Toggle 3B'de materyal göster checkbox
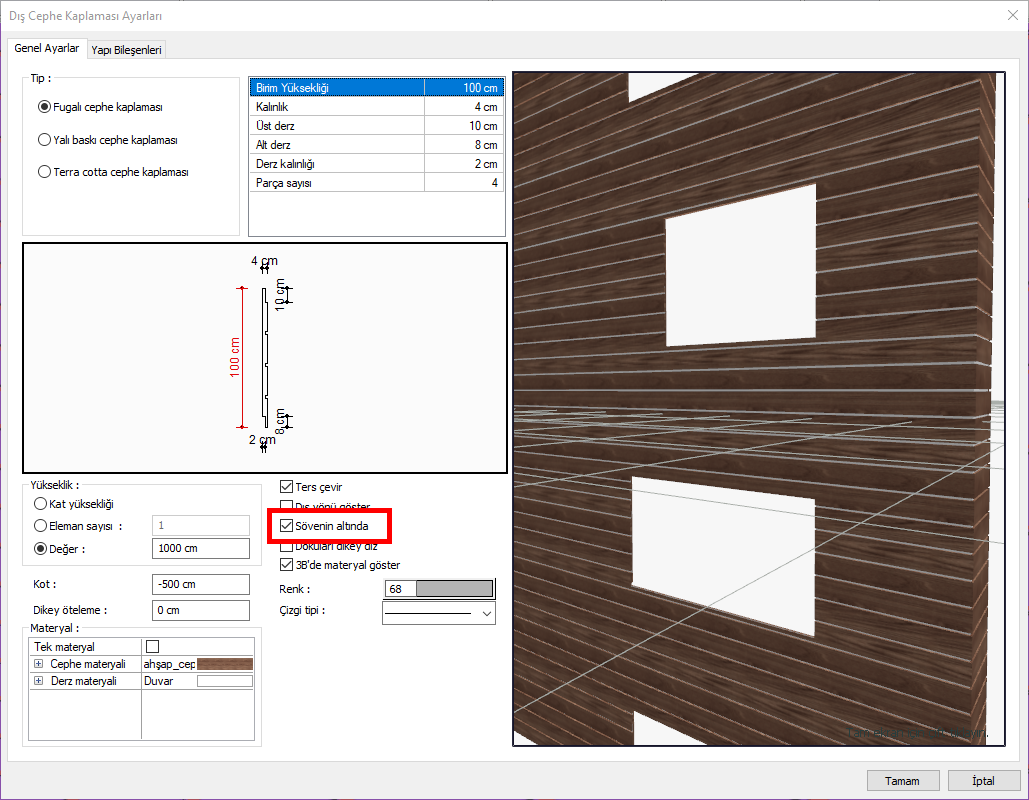Image resolution: width=1029 pixels, height=800 pixels. pyautogui.click(x=287, y=565)
